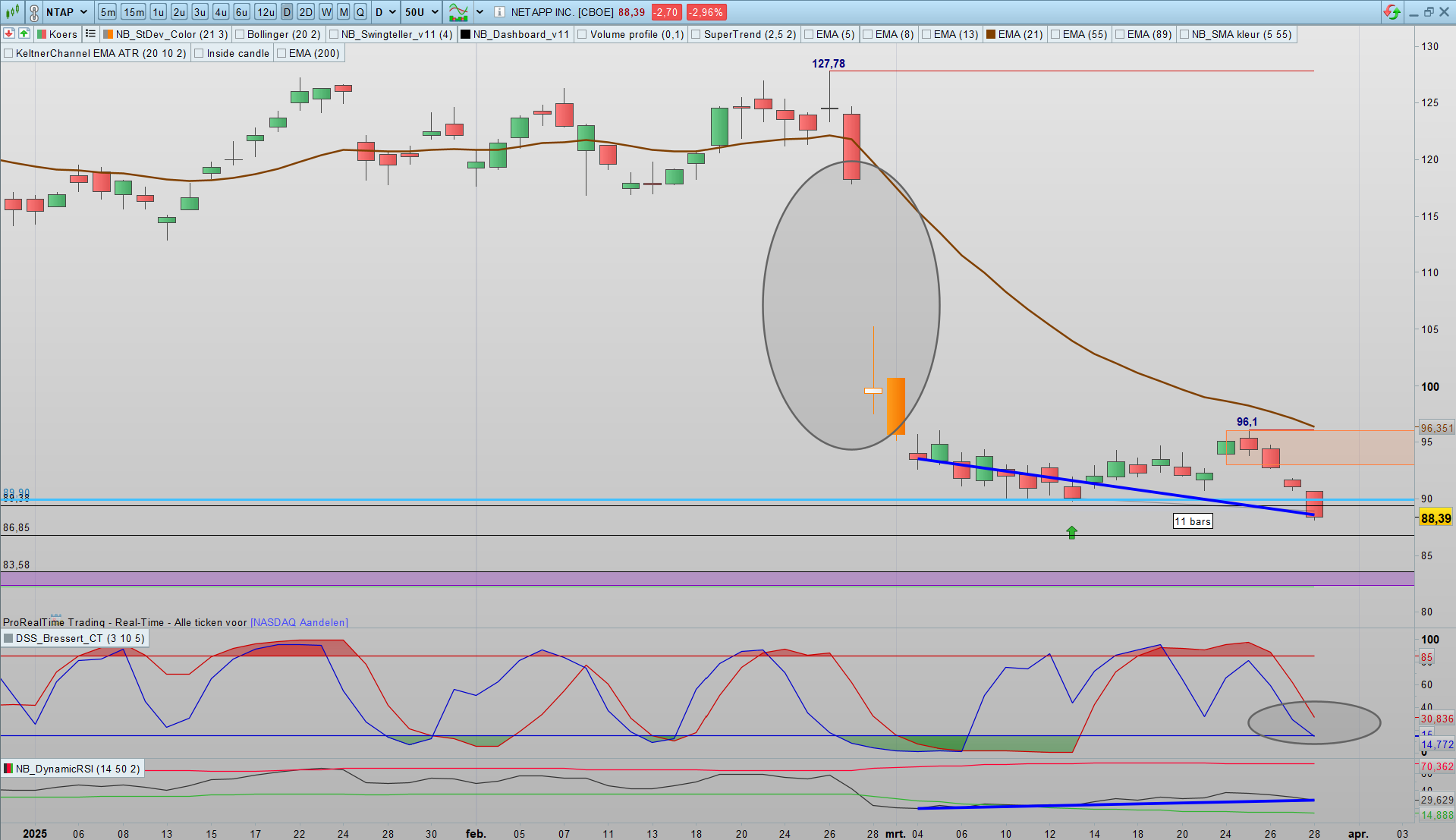Select the 2u timeframe button
1456x840 pixels.
point(179,12)
